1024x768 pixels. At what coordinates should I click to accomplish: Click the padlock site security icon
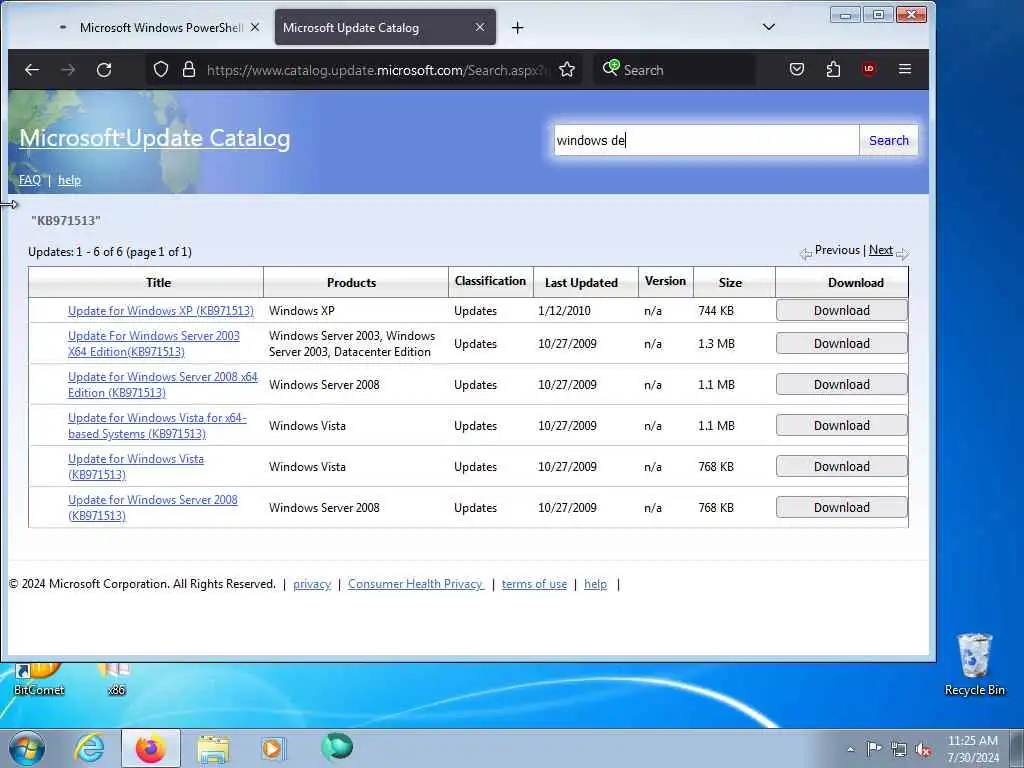pos(189,70)
